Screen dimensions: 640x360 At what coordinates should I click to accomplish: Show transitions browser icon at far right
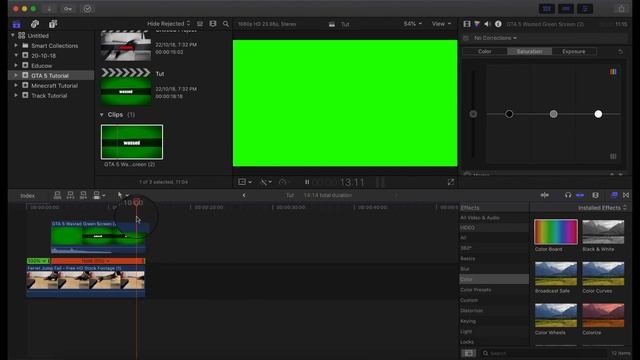pos(626,195)
